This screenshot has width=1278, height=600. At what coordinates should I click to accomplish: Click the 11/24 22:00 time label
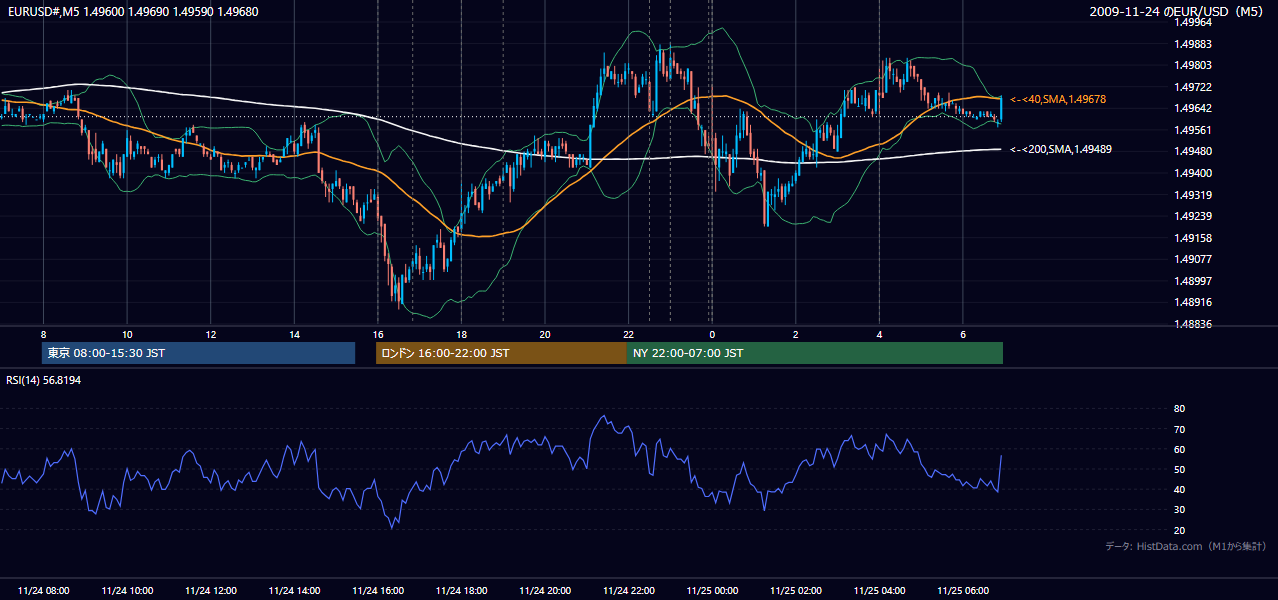click(x=628, y=591)
